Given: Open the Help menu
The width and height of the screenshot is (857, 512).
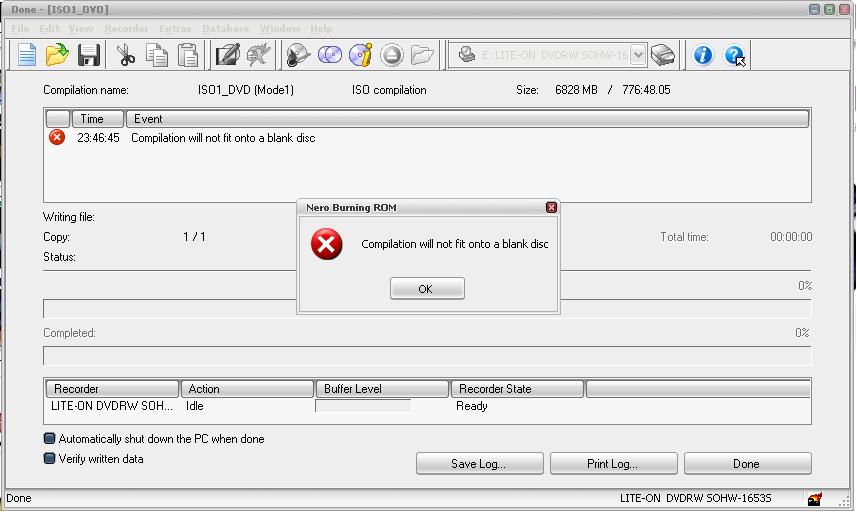Looking at the screenshot, I should [321, 28].
